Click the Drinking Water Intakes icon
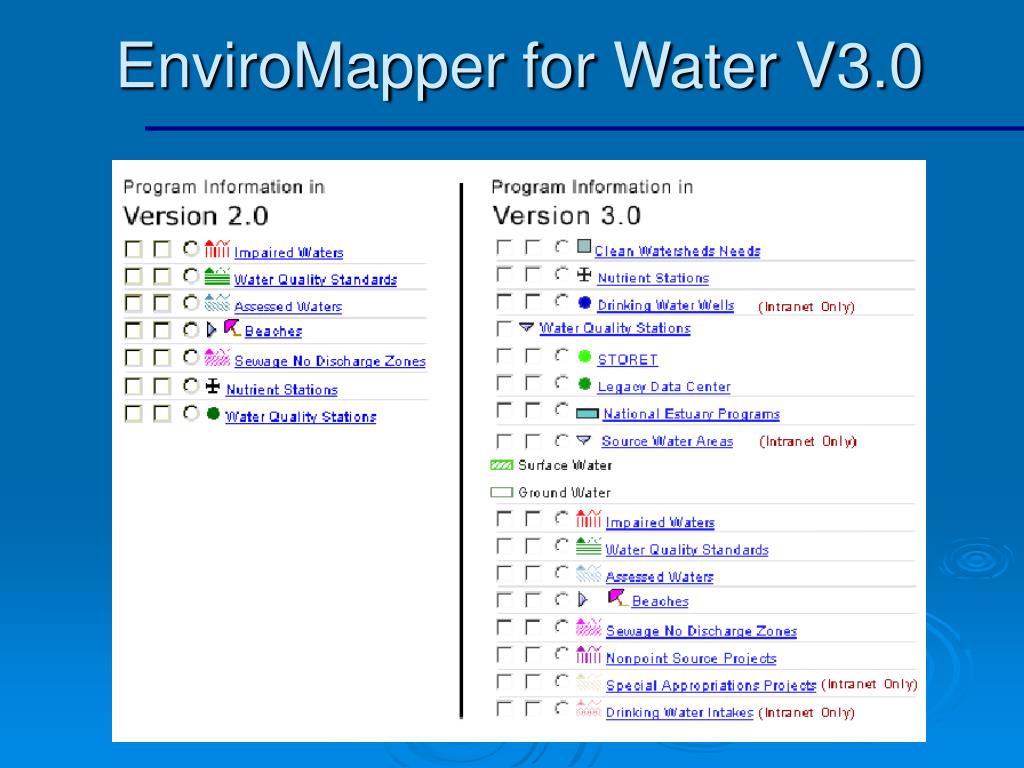 pos(588,709)
